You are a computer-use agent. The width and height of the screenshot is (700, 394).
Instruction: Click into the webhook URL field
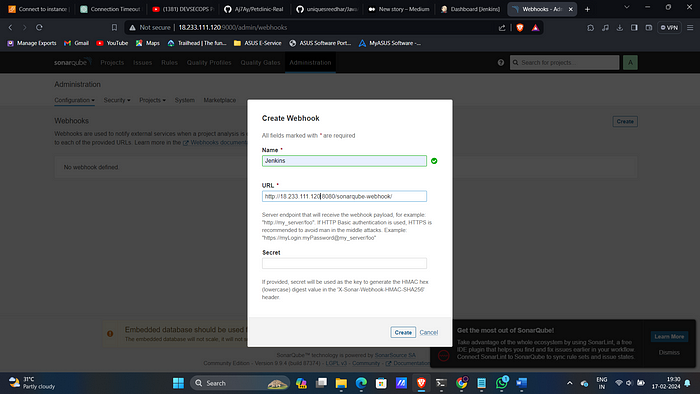[x=344, y=196]
